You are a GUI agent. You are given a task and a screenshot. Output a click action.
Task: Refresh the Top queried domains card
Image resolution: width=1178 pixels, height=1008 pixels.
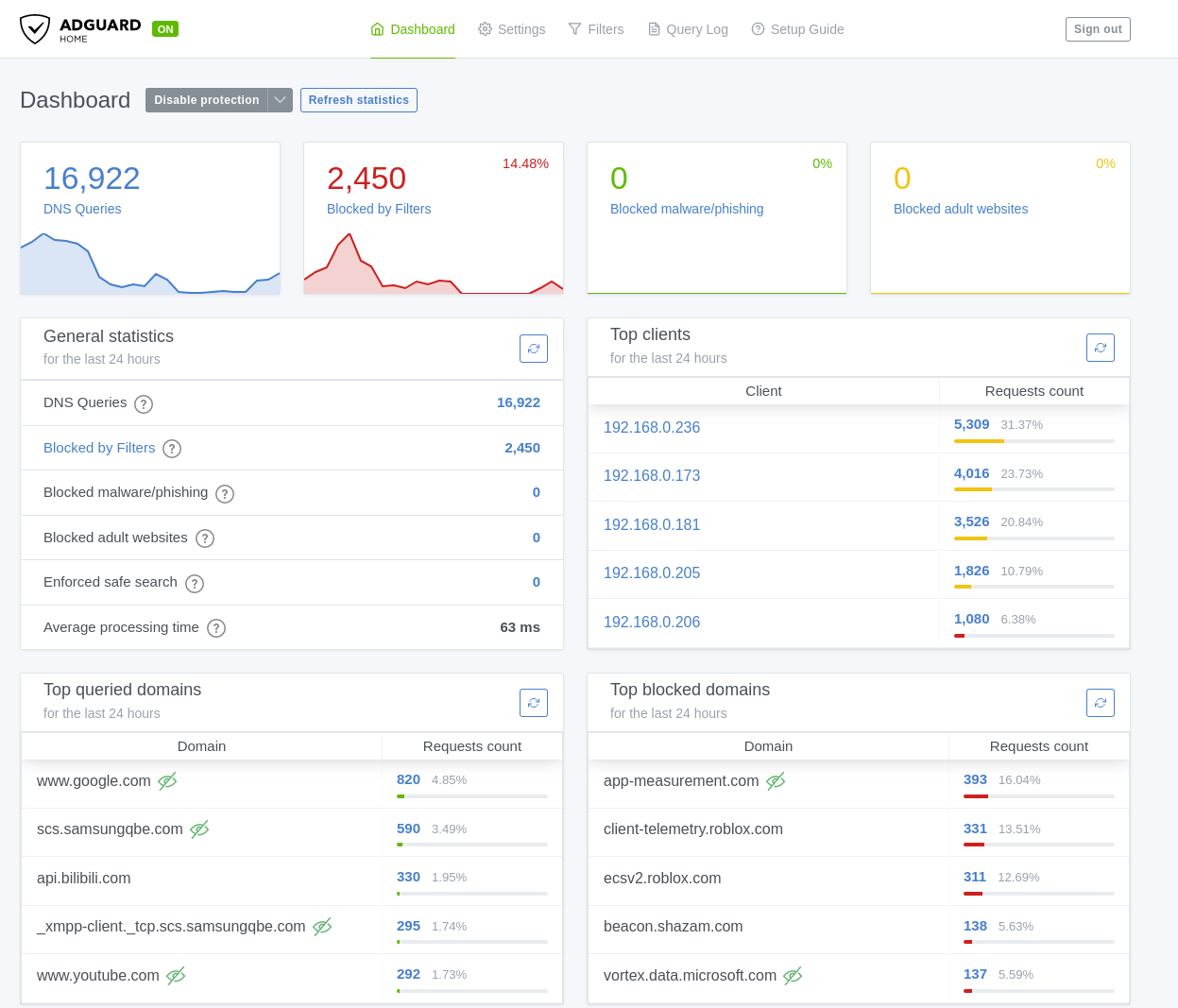(x=534, y=703)
